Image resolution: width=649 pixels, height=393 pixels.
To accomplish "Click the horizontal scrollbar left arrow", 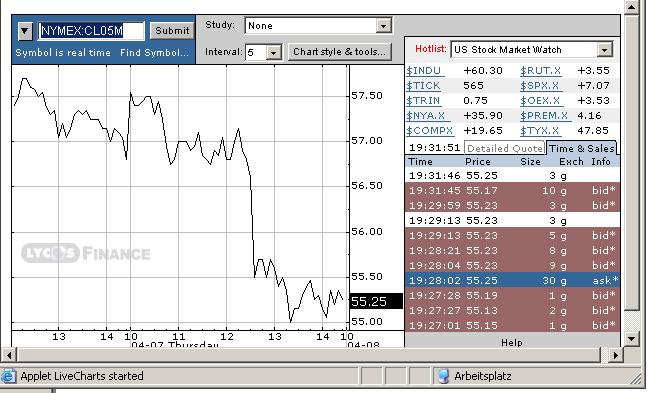I will [x=9, y=355].
